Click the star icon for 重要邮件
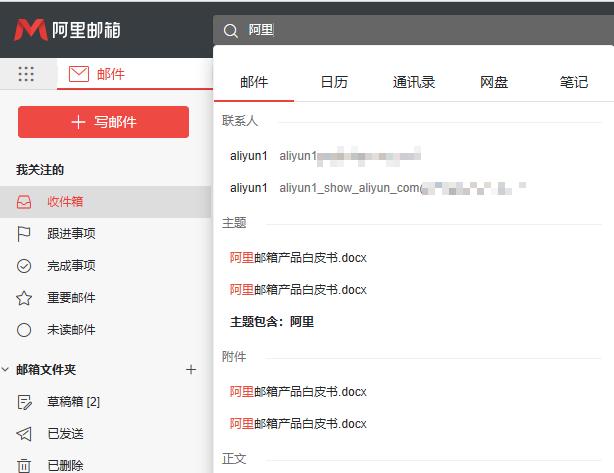The height and width of the screenshot is (473, 614). pyautogui.click(x=24, y=298)
